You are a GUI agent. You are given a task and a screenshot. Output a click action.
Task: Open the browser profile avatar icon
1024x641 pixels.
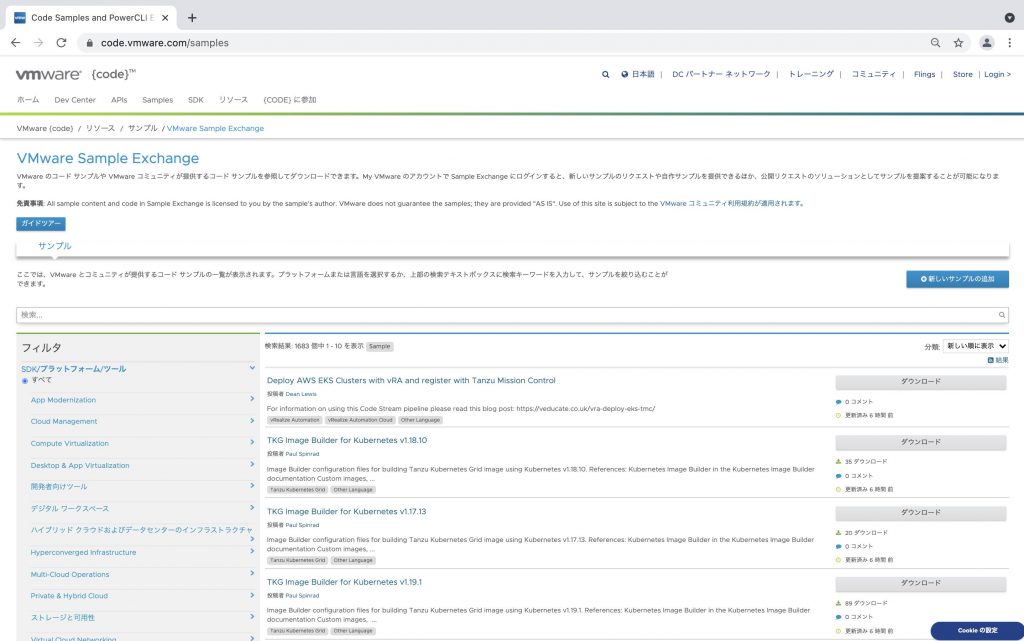tap(987, 43)
